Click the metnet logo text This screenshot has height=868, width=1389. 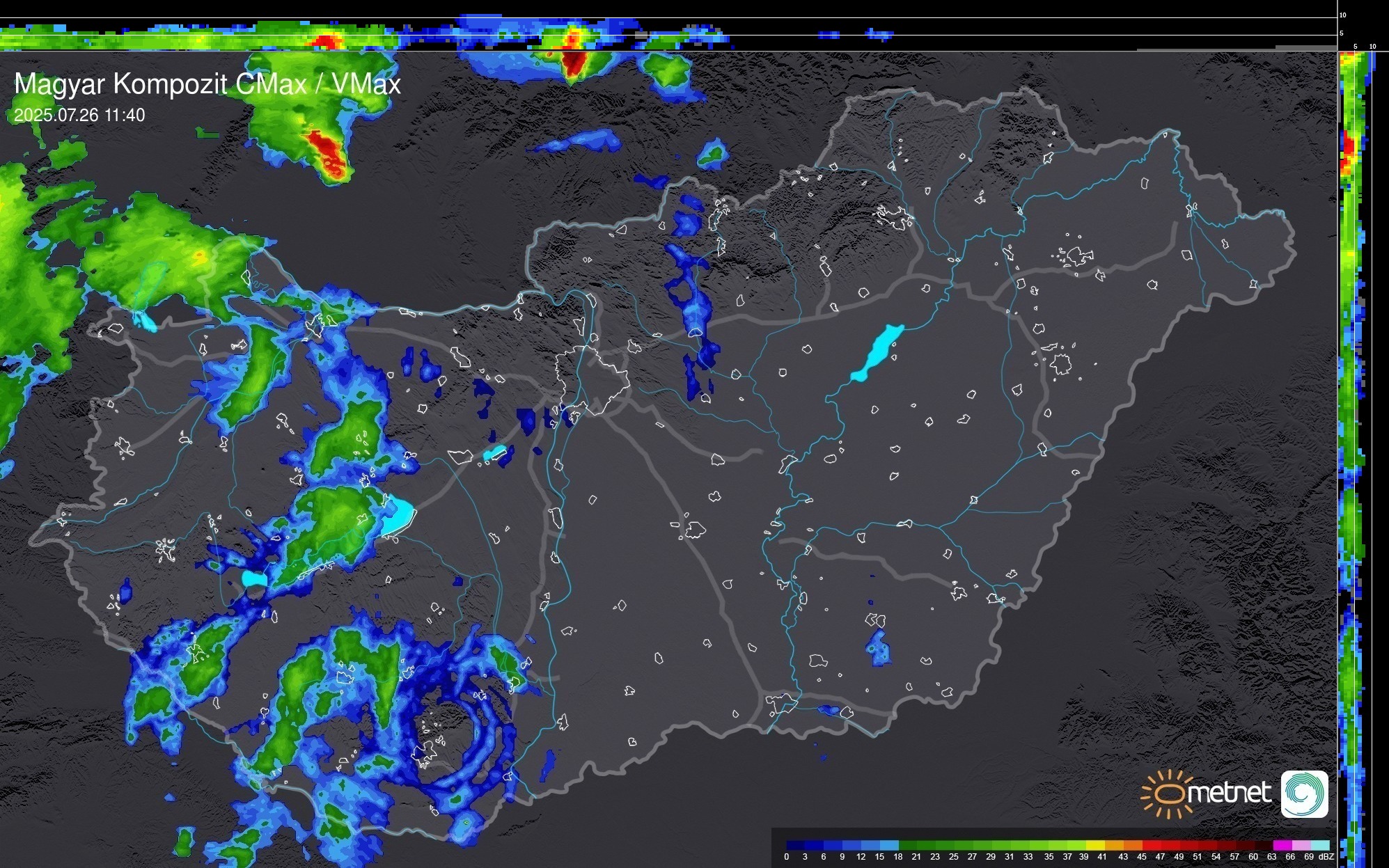coord(1229,793)
